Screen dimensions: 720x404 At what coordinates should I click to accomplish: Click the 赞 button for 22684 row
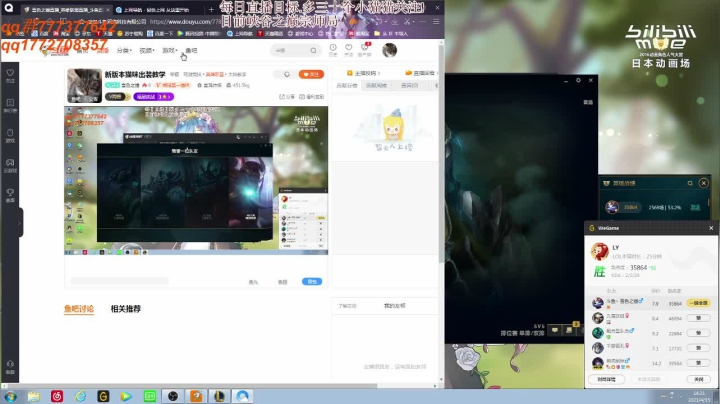(x=698, y=333)
